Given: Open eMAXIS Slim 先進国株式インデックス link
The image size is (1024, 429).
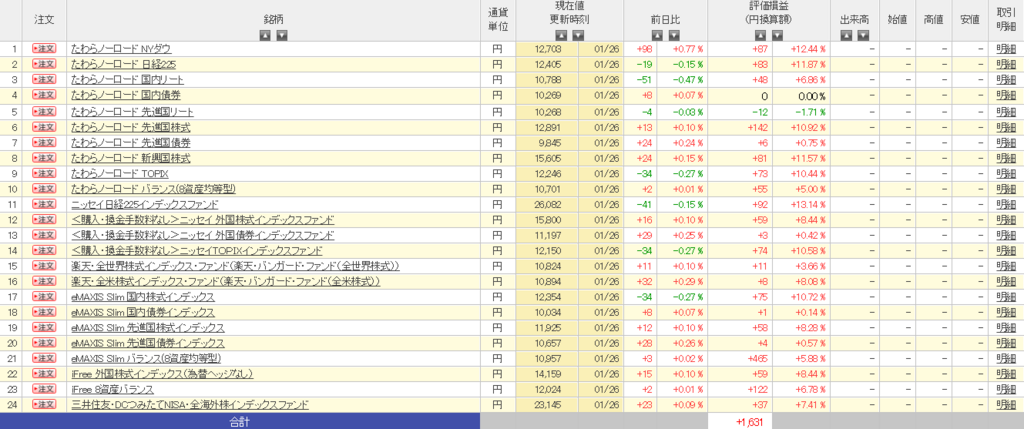Looking at the screenshot, I should (148, 328).
